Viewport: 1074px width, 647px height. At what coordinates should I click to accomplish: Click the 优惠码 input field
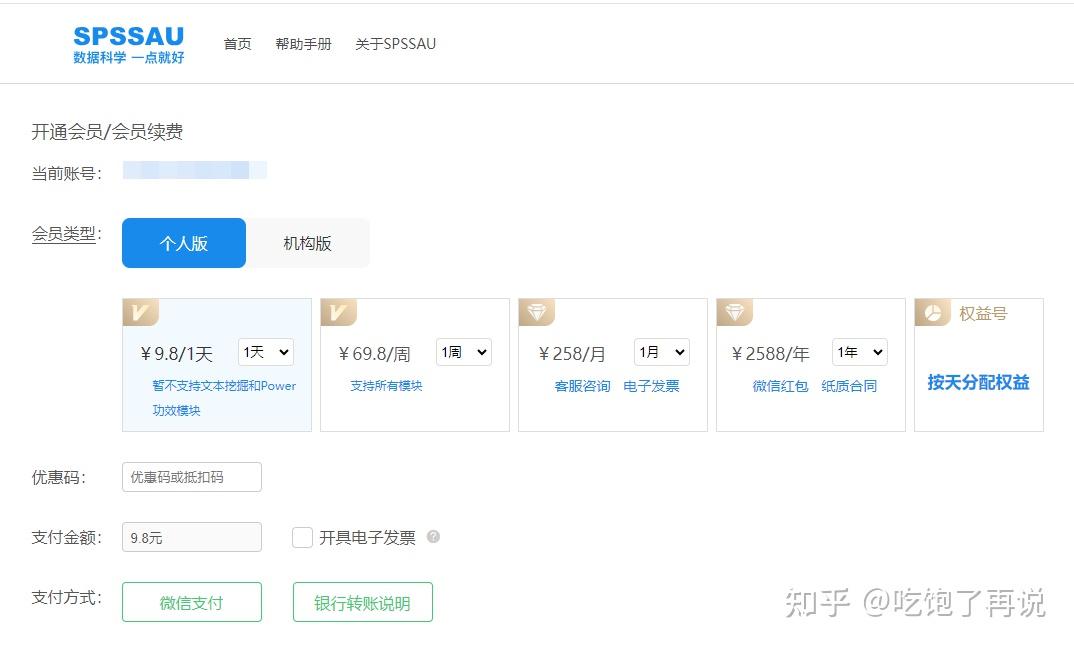(x=191, y=477)
